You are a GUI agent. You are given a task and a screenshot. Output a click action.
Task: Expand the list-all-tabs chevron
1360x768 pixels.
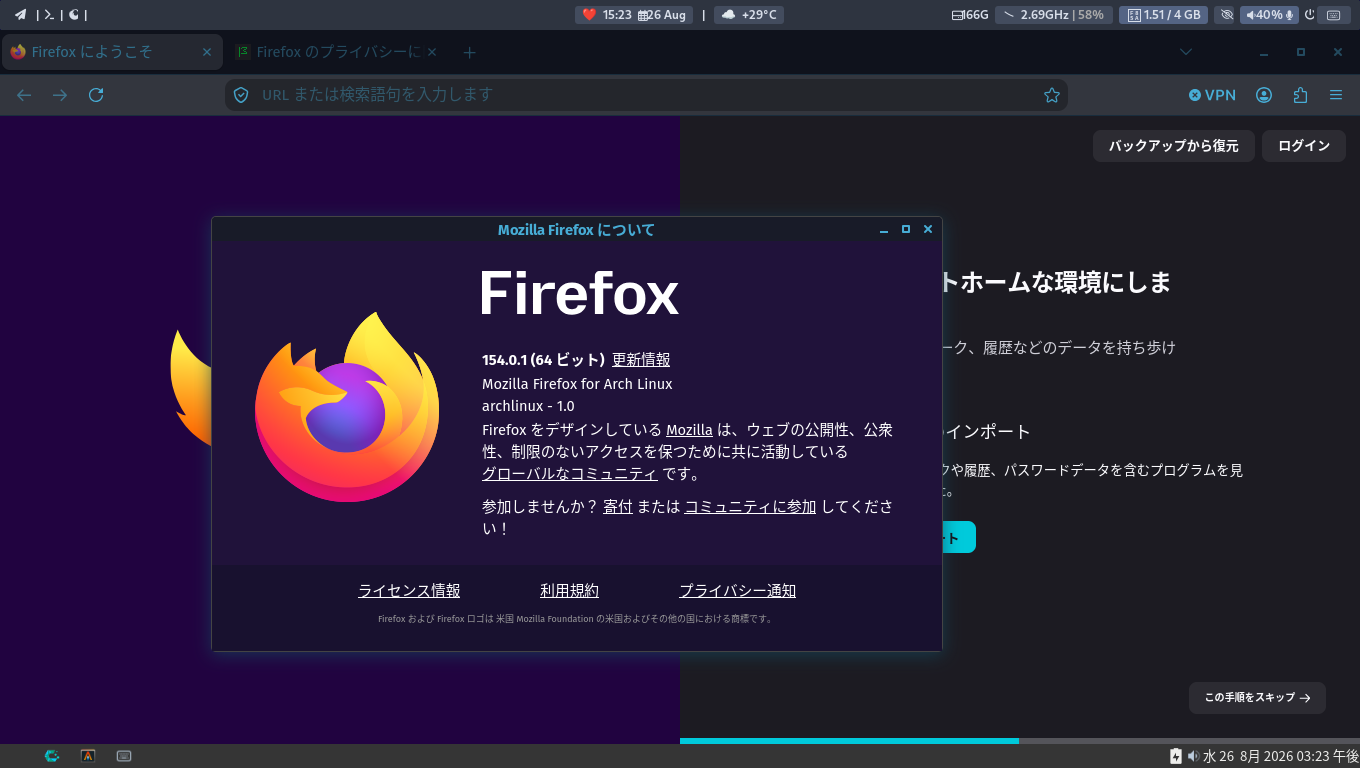click(1186, 52)
